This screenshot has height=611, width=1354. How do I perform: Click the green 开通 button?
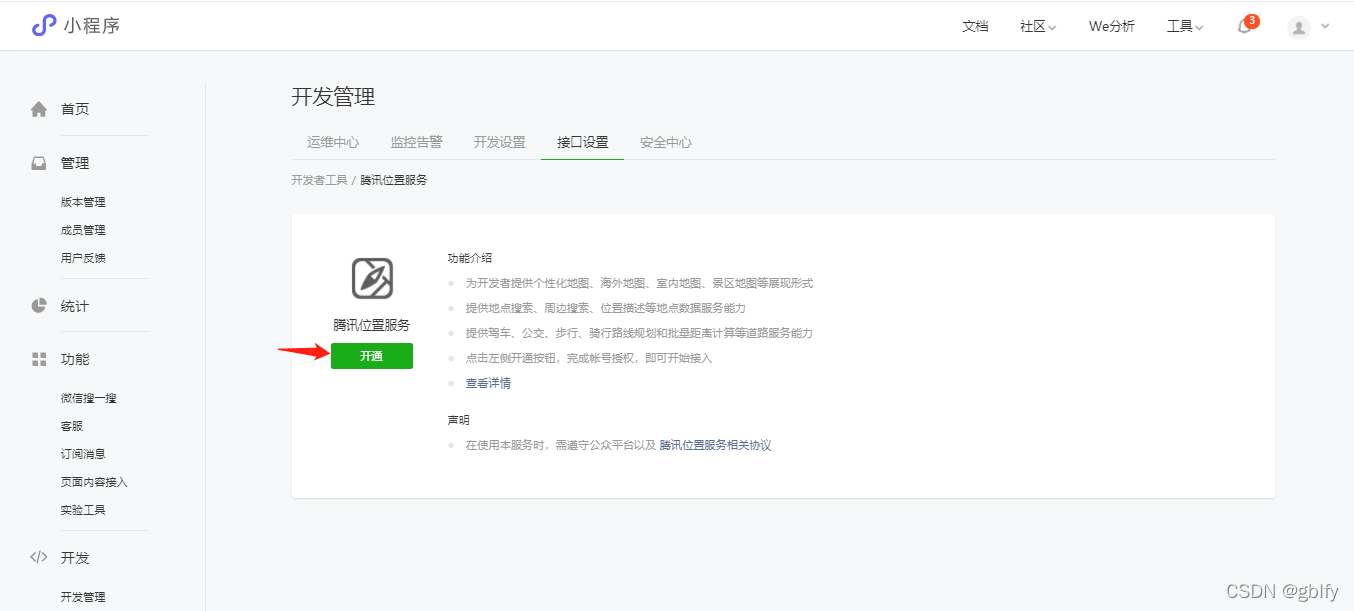coord(372,356)
